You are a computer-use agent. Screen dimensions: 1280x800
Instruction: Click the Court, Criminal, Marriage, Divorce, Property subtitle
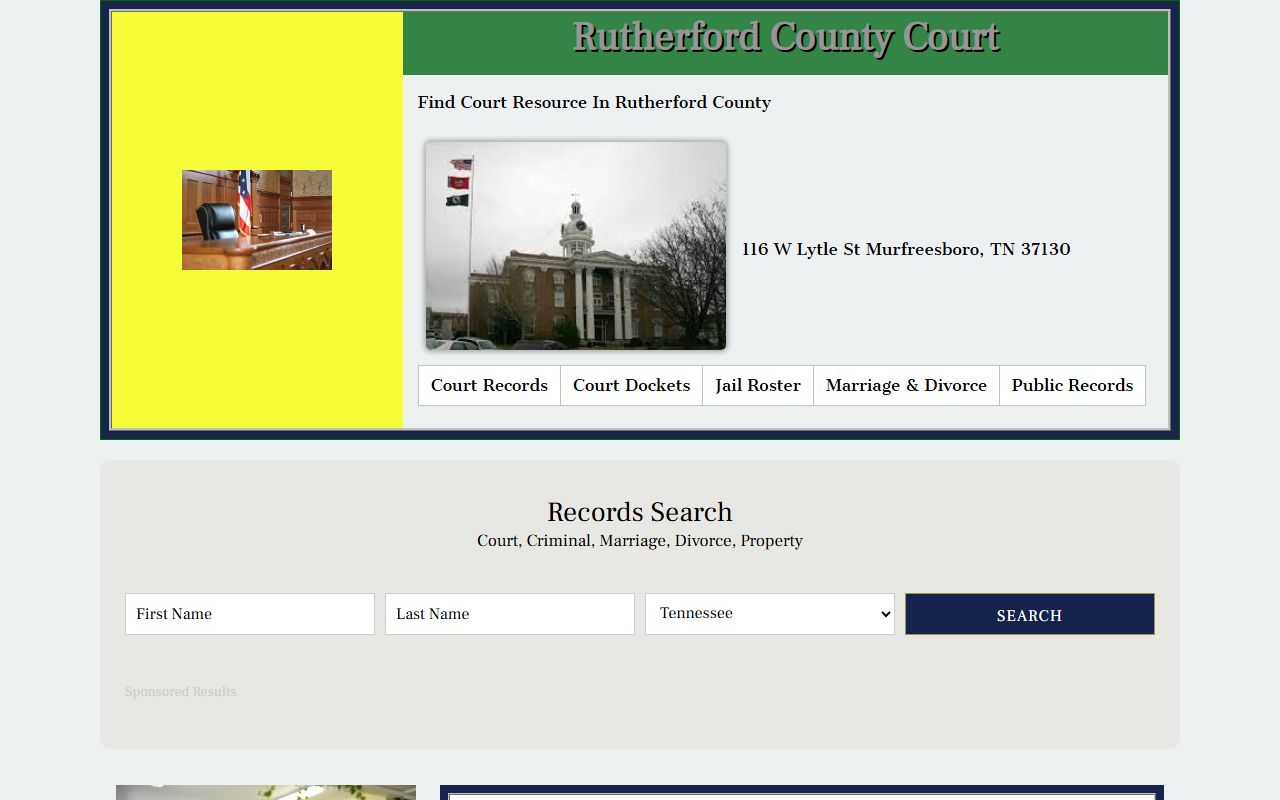[640, 541]
